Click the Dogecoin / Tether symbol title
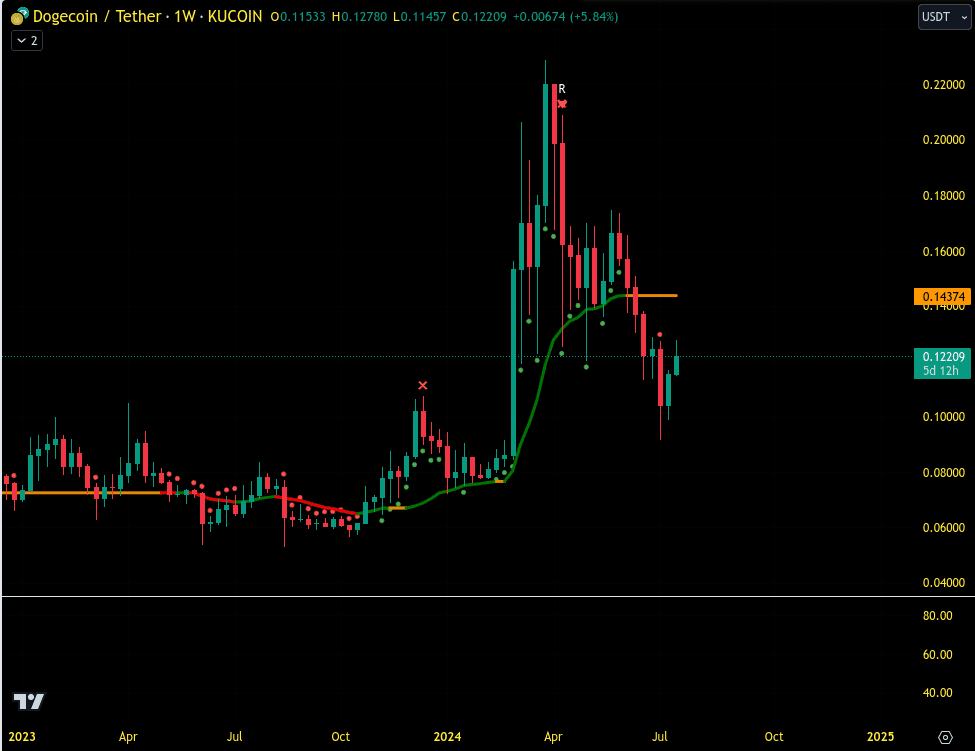 (97, 16)
